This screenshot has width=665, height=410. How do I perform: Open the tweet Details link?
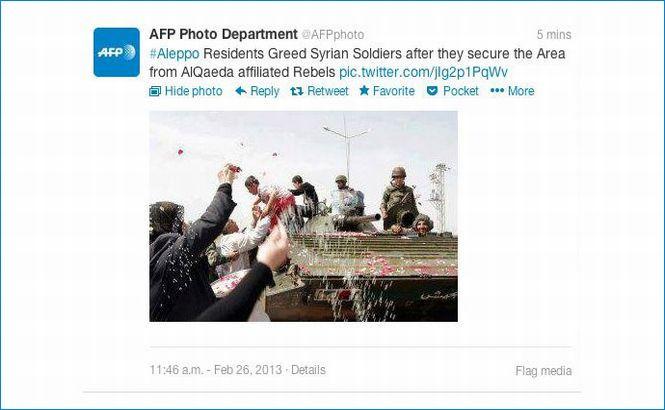(x=308, y=370)
